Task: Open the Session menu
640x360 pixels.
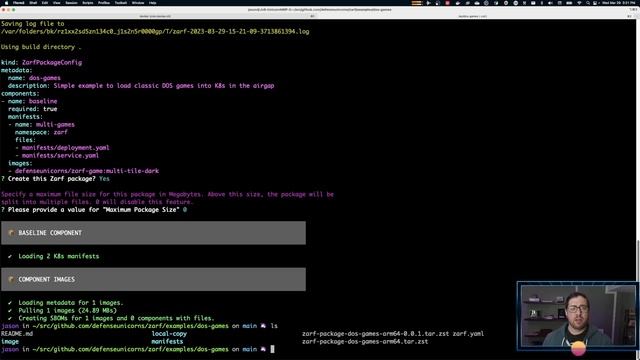Action: 71,3
